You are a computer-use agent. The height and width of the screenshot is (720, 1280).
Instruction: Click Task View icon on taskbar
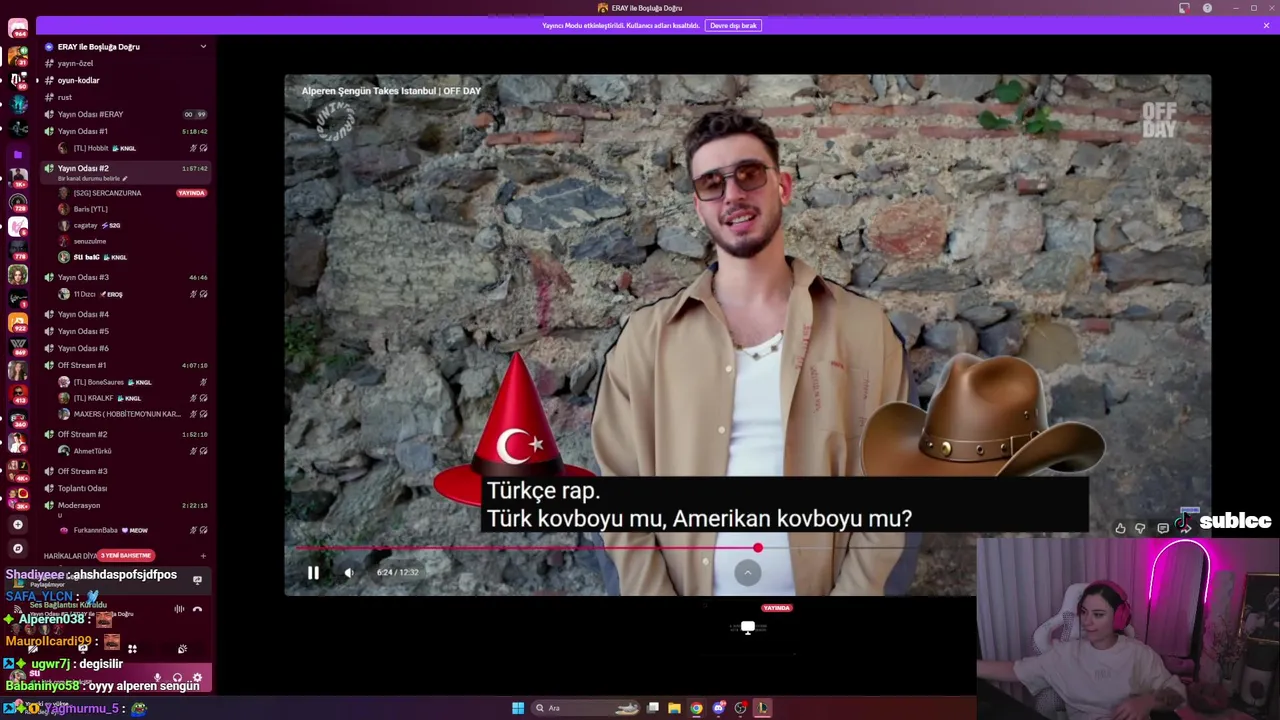click(652, 708)
